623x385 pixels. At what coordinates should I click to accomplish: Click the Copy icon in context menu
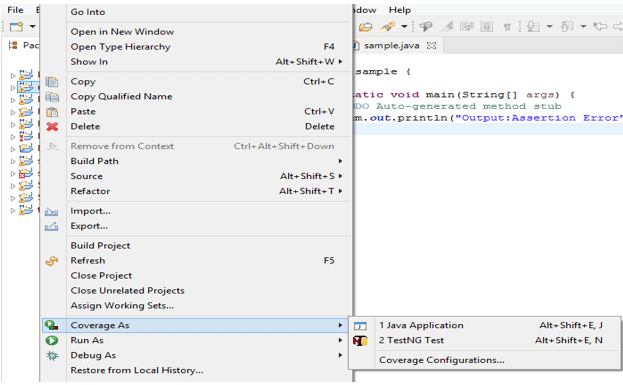(52, 82)
